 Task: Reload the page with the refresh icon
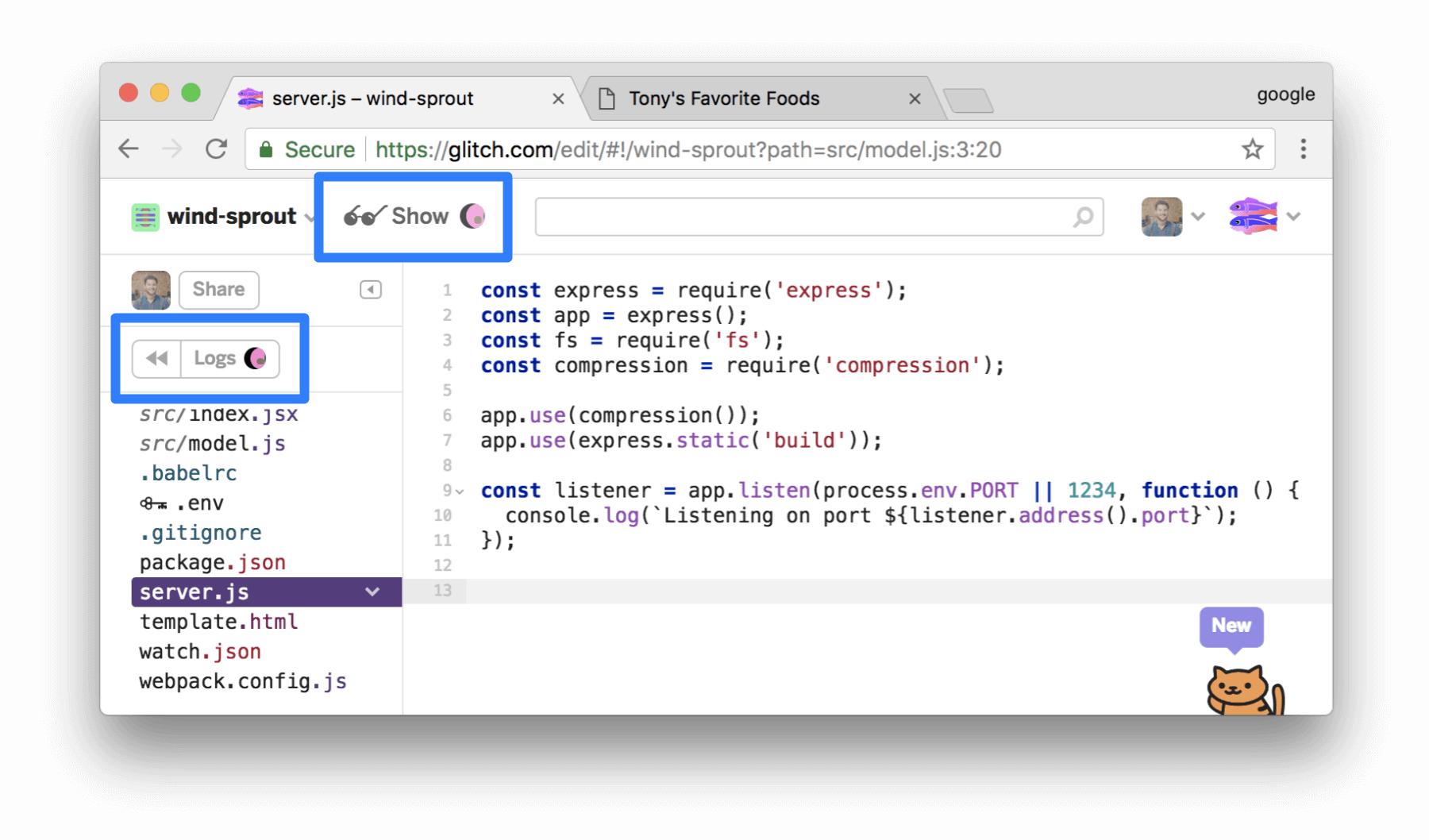[217, 148]
